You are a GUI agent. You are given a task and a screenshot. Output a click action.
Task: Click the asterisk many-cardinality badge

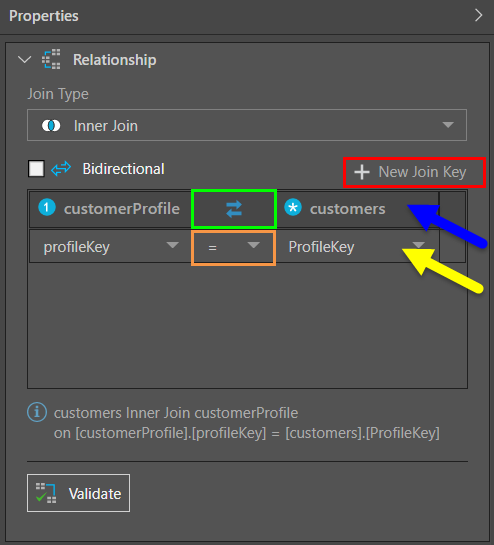pyautogui.click(x=293, y=208)
